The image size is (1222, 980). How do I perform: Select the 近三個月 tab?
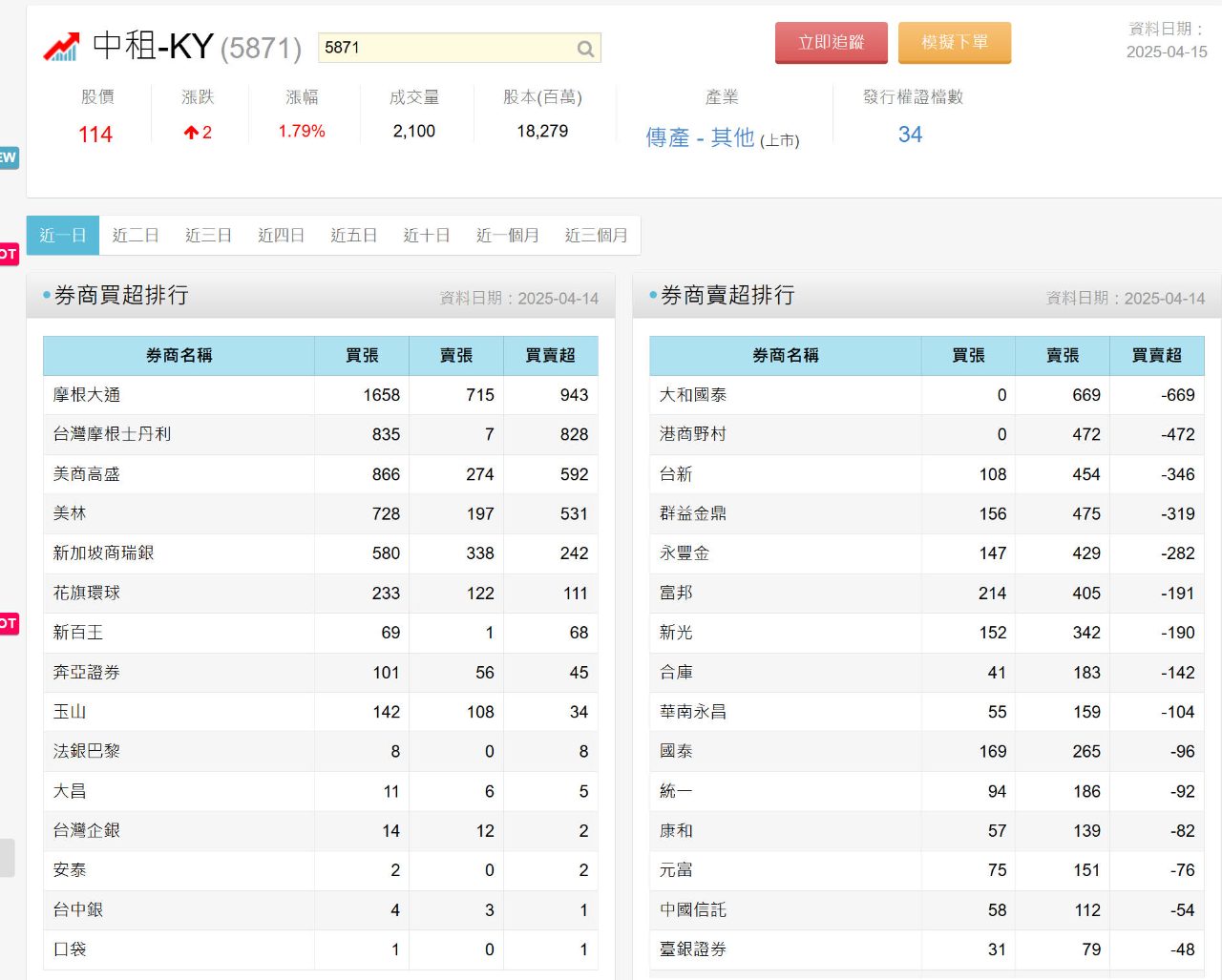click(x=597, y=235)
